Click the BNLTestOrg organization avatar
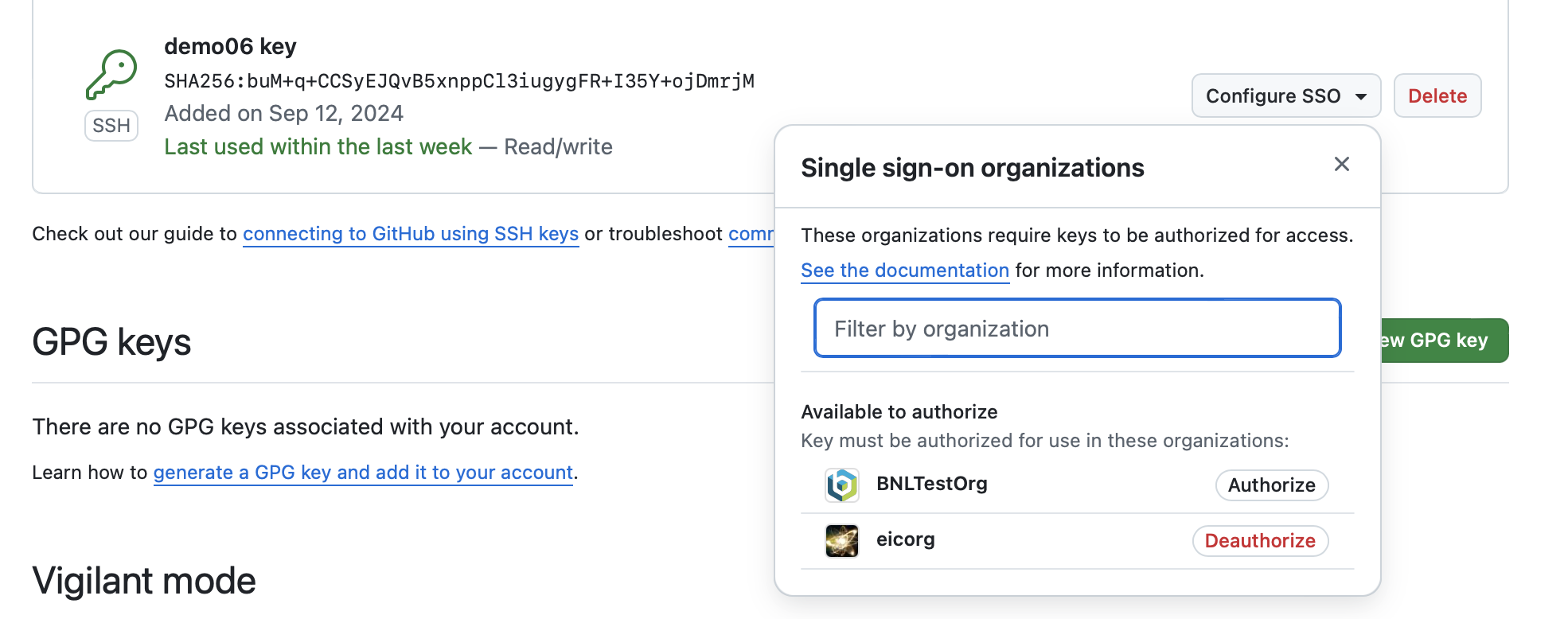This screenshot has height=619, width=1568. [x=842, y=485]
